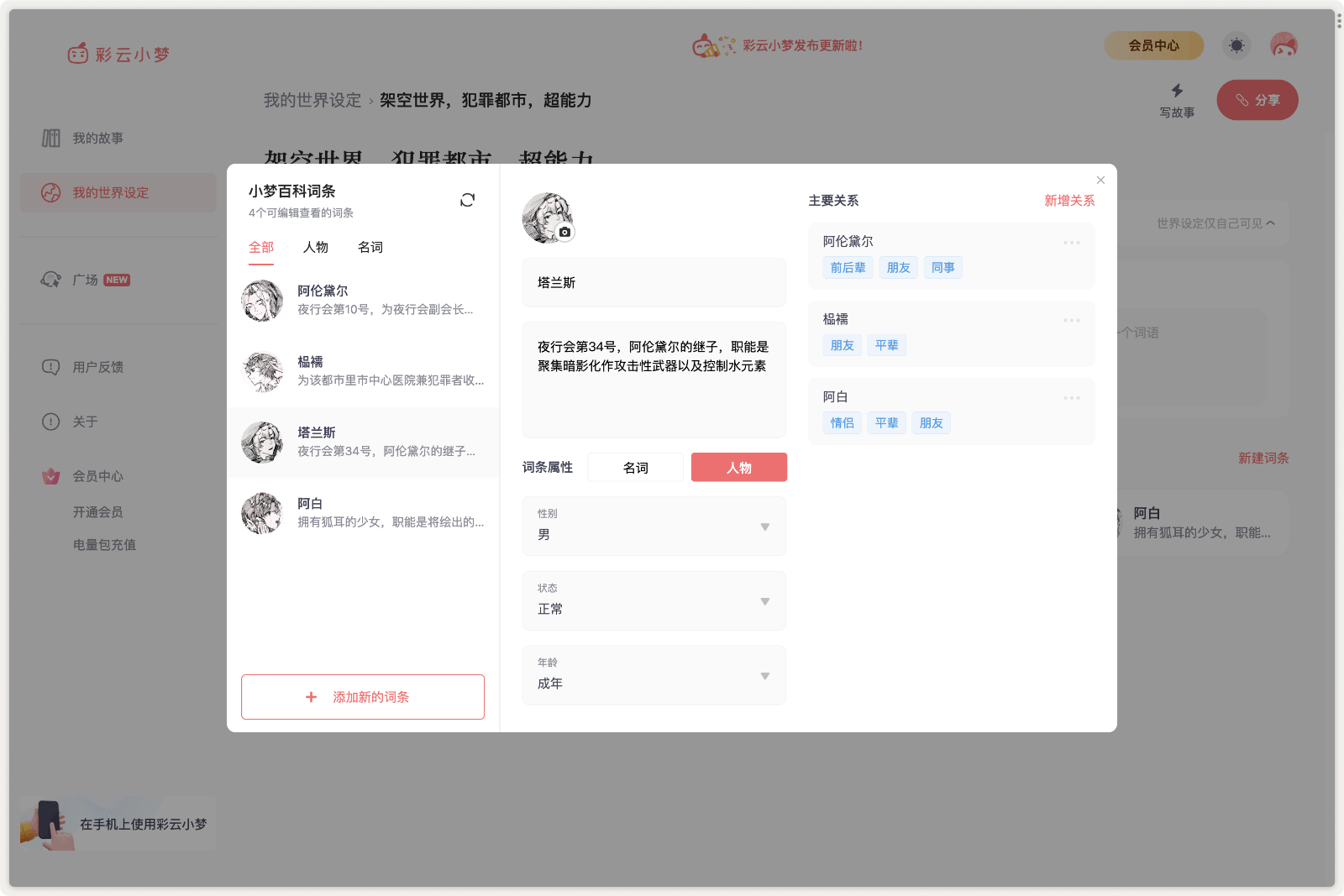Select 阿伦黛尔's entry thumbnail in the list
This screenshot has height=896, width=1344.
[261, 300]
